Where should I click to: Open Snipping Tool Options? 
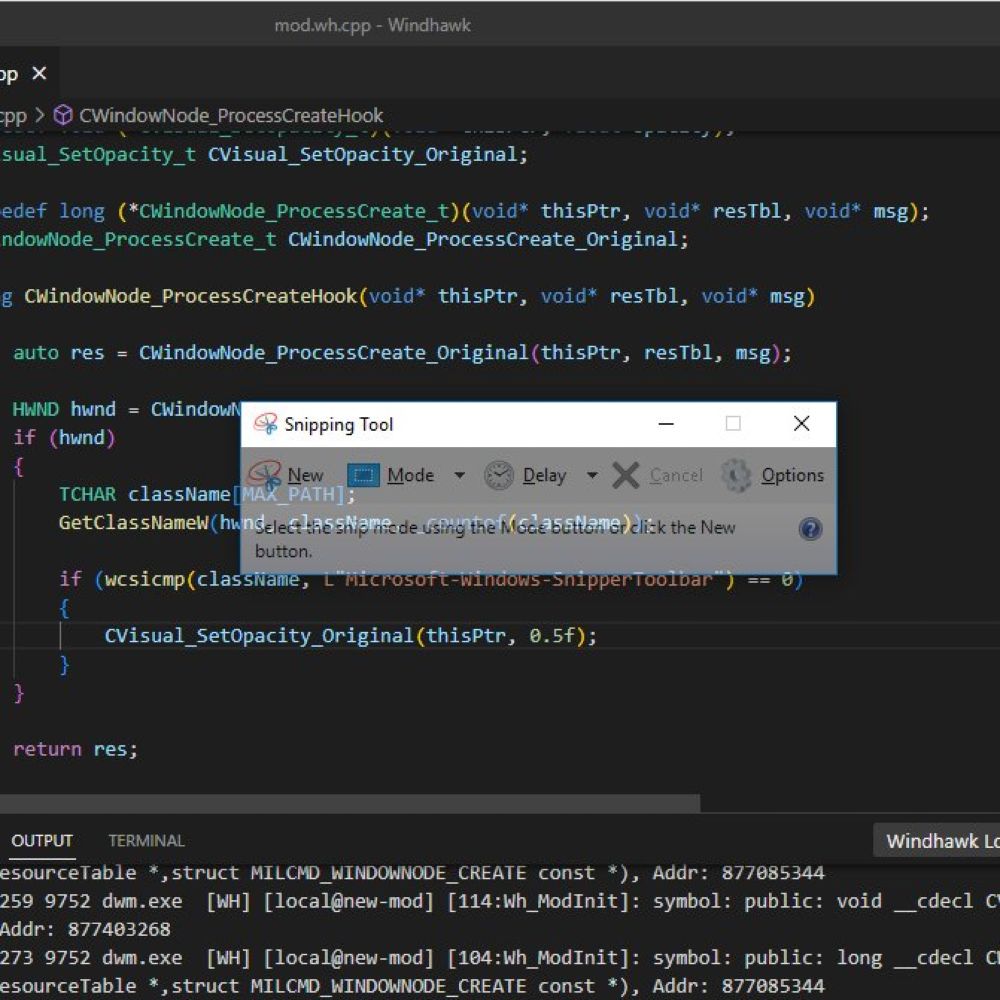pos(772,475)
